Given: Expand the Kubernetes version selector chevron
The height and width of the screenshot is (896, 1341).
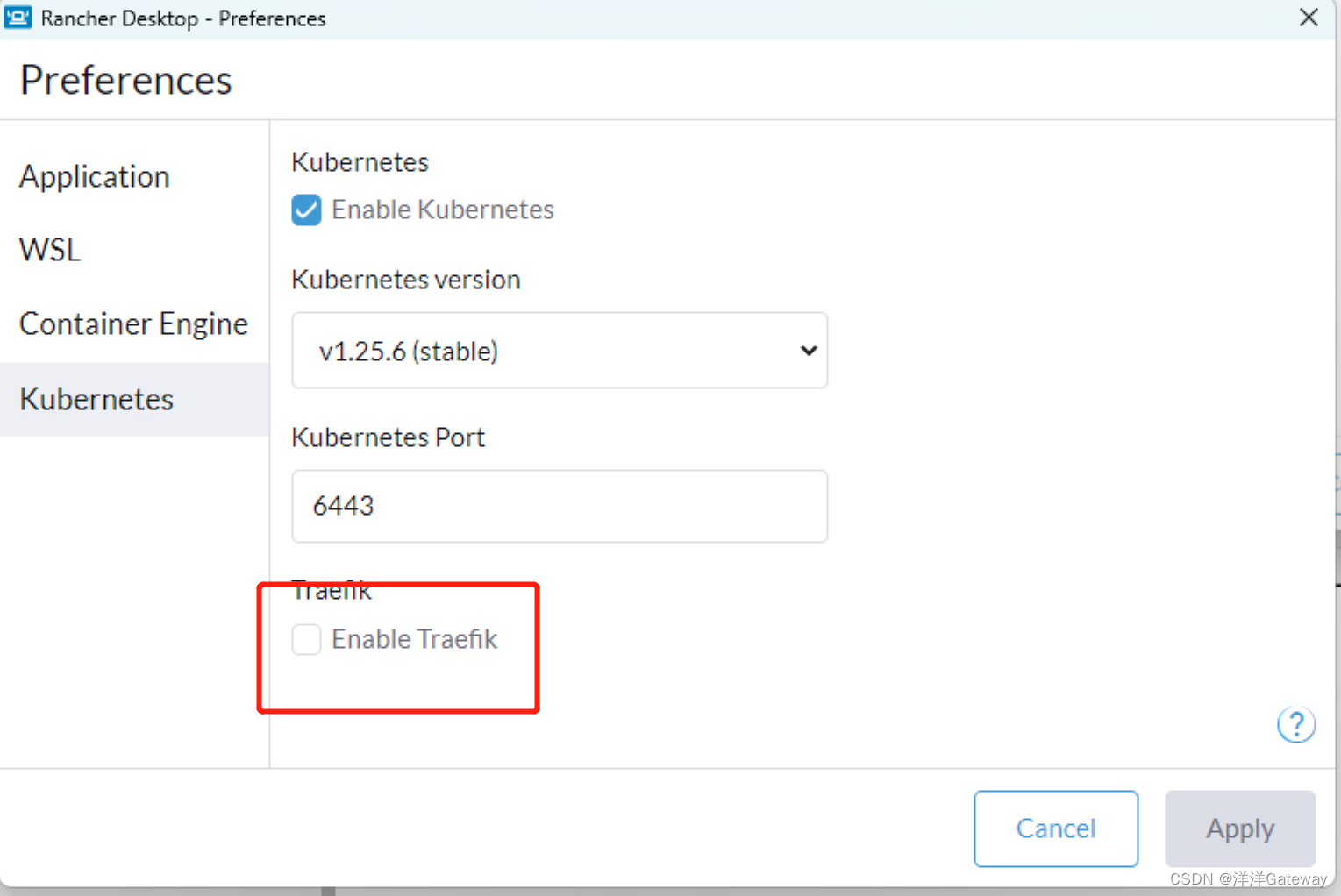Looking at the screenshot, I should point(807,350).
